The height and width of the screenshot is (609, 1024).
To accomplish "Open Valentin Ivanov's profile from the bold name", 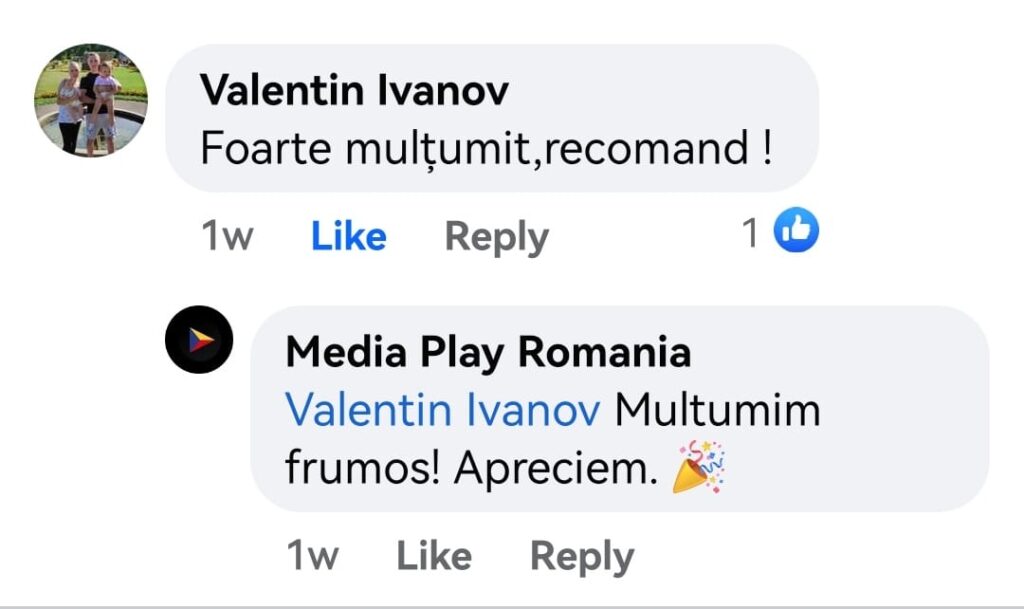I will pyautogui.click(x=354, y=91).
